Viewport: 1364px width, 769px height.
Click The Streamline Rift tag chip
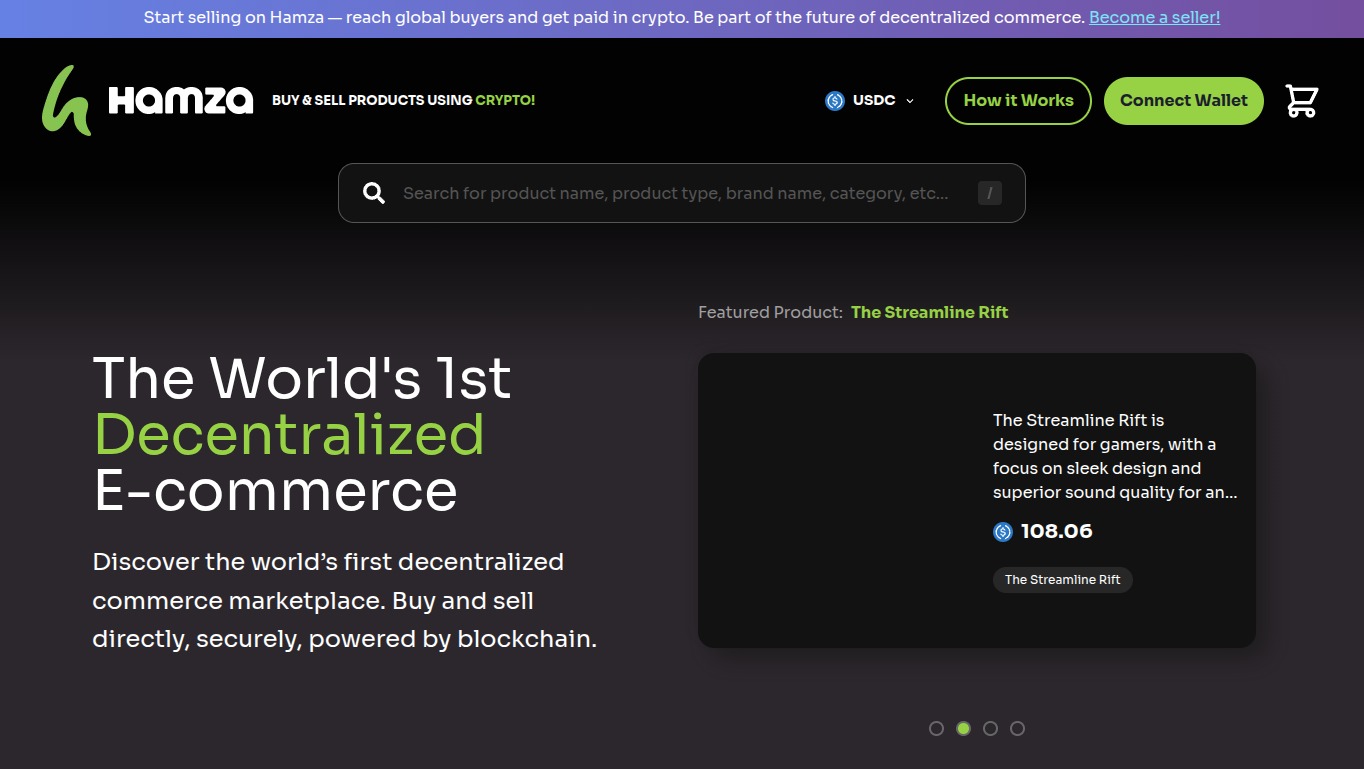pyautogui.click(x=1062, y=579)
